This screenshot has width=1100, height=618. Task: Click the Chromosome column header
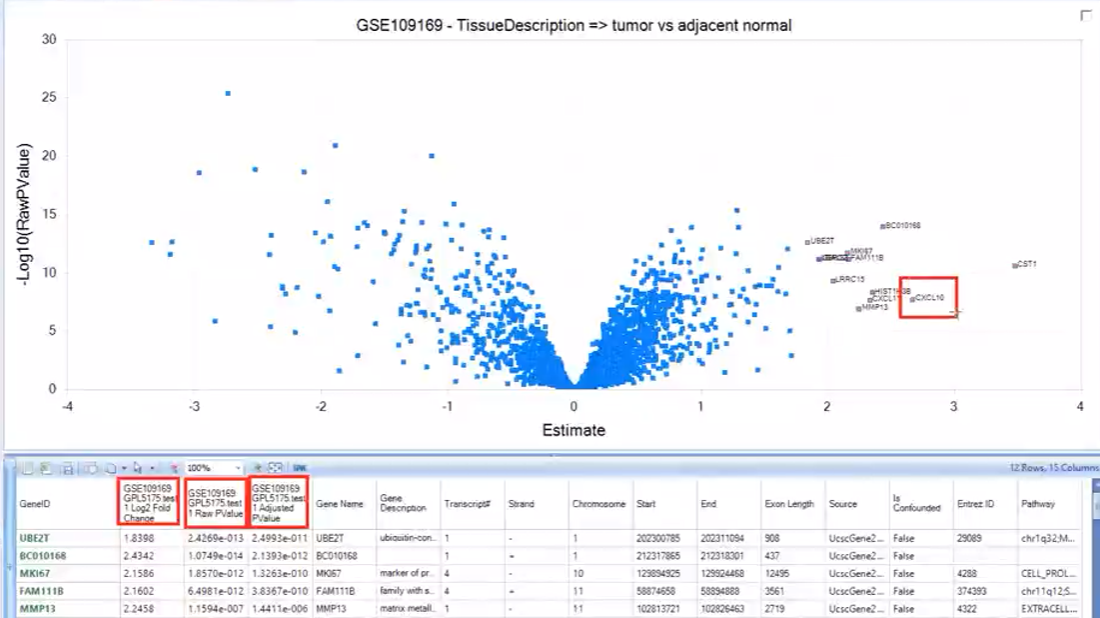pyautogui.click(x=596, y=504)
